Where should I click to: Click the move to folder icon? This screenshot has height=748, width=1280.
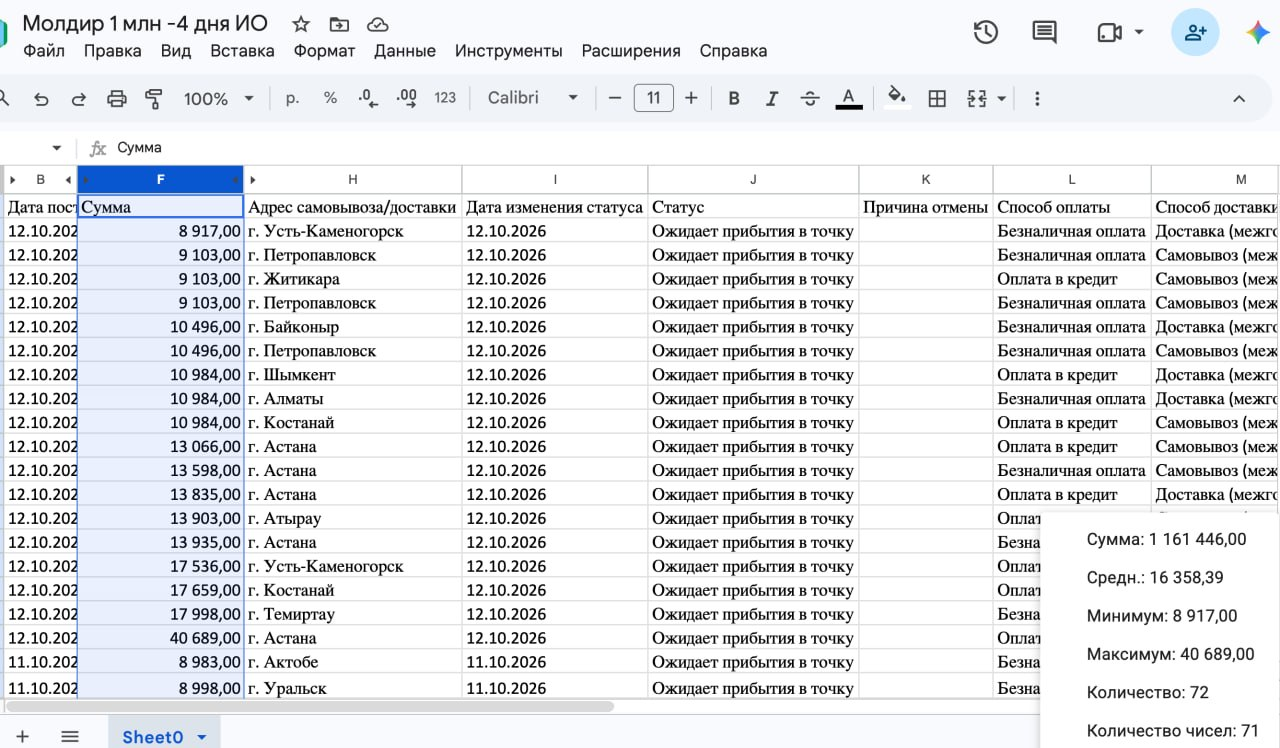(339, 24)
